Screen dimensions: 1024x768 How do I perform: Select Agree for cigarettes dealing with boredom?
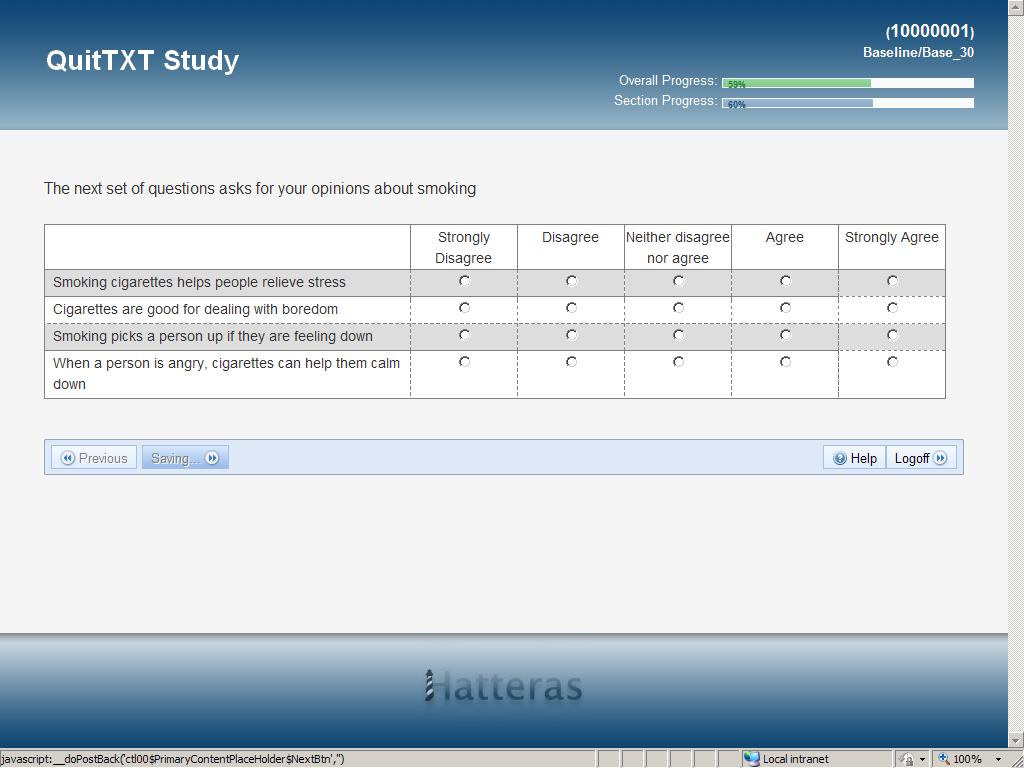[785, 308]
